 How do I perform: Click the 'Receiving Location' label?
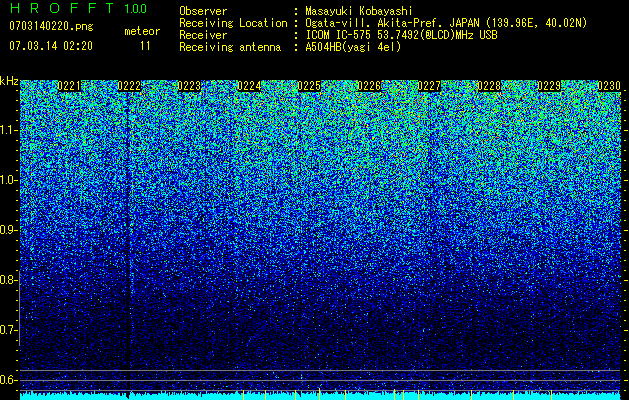point(233,23)
